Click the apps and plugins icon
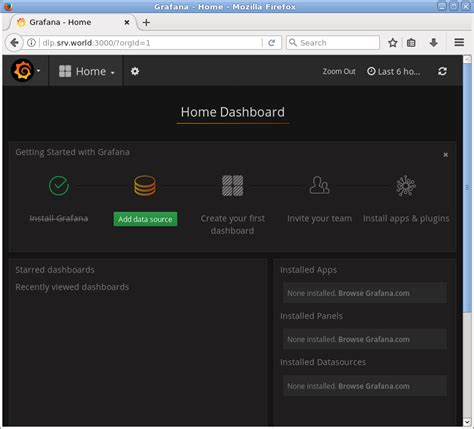Screen dimensions: 474x429 click(406, 185)
